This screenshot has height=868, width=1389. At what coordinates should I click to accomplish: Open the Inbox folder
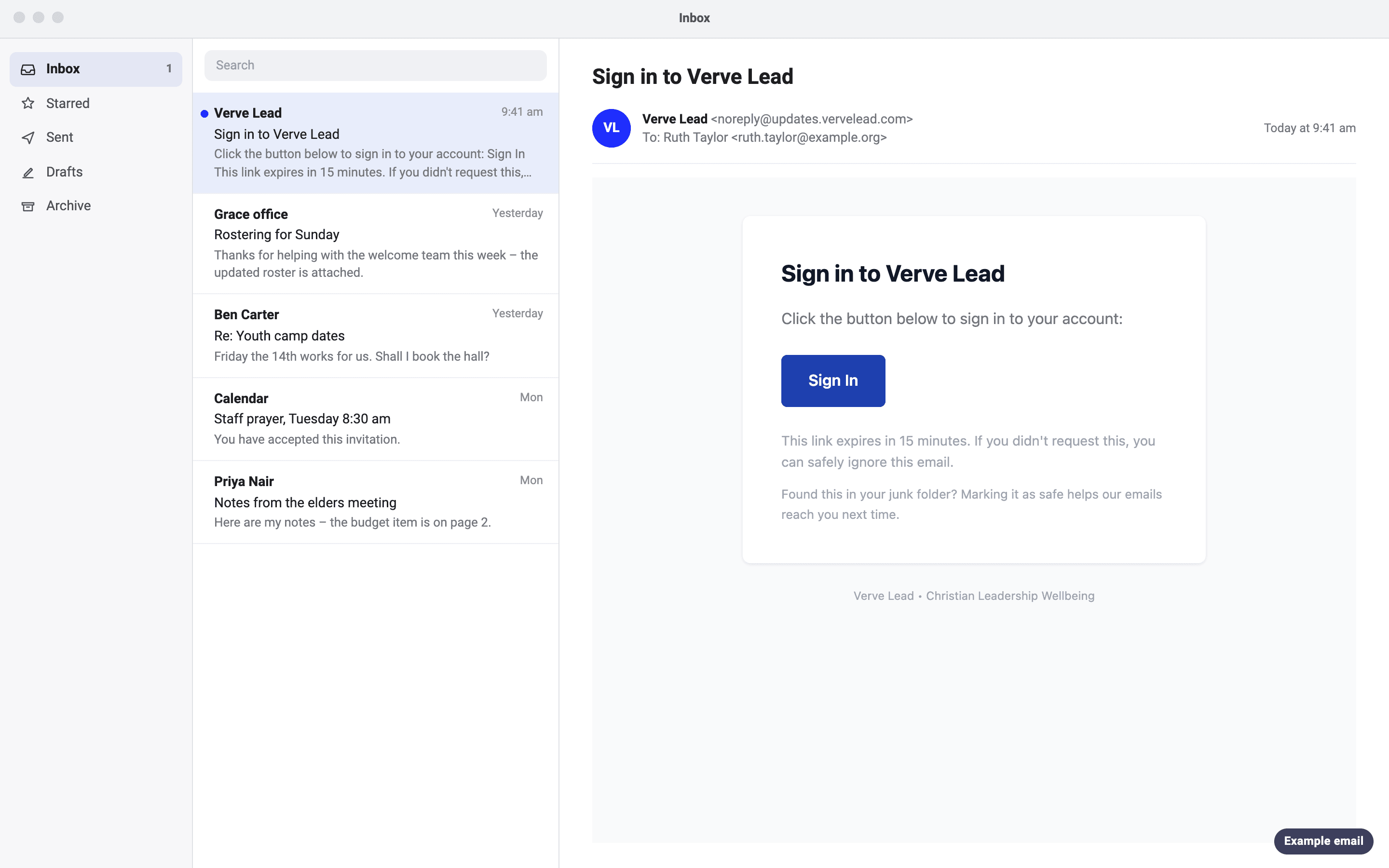[x=96, y=69]
